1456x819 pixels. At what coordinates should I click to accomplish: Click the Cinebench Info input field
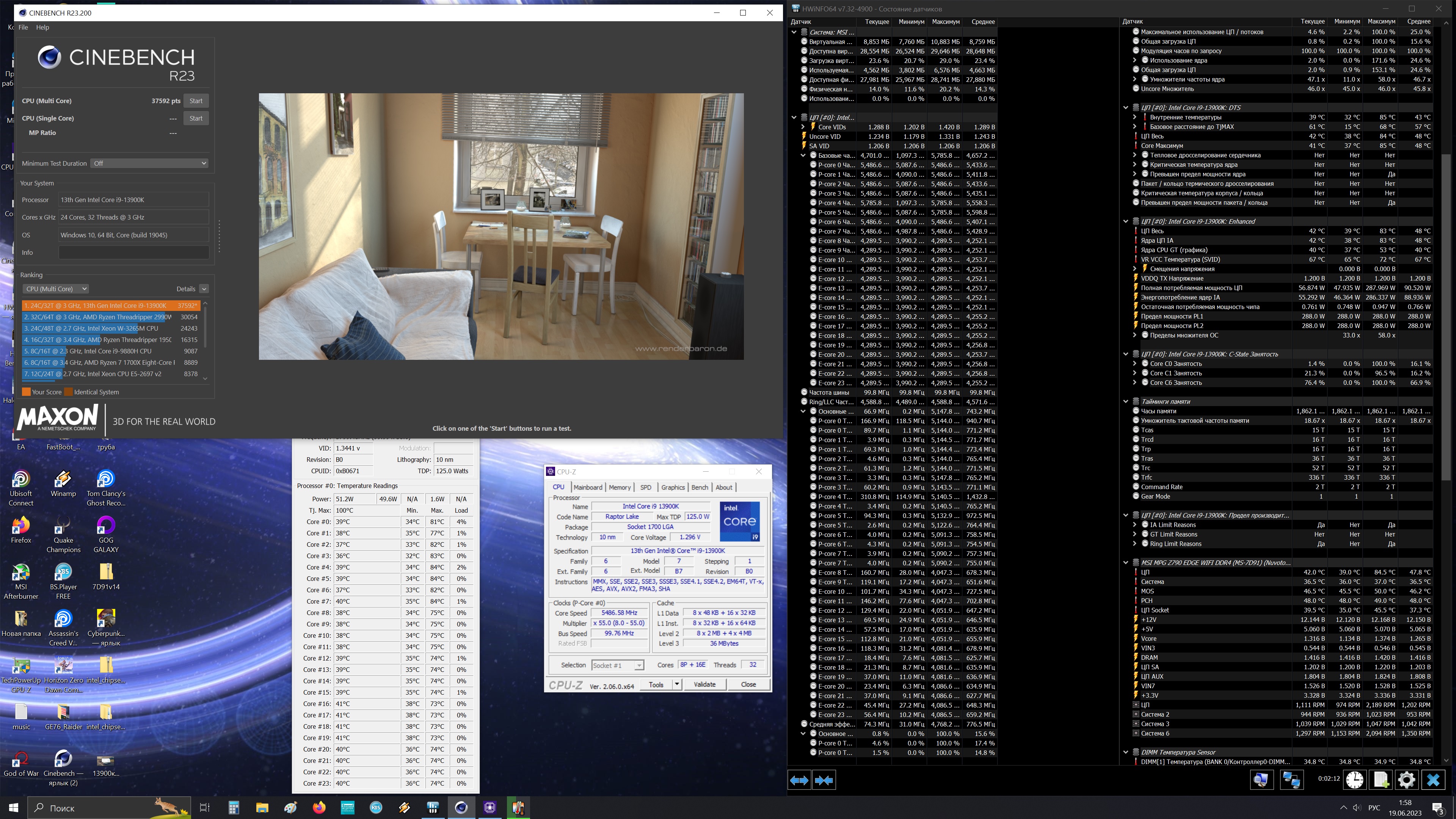tap(134, 253)
